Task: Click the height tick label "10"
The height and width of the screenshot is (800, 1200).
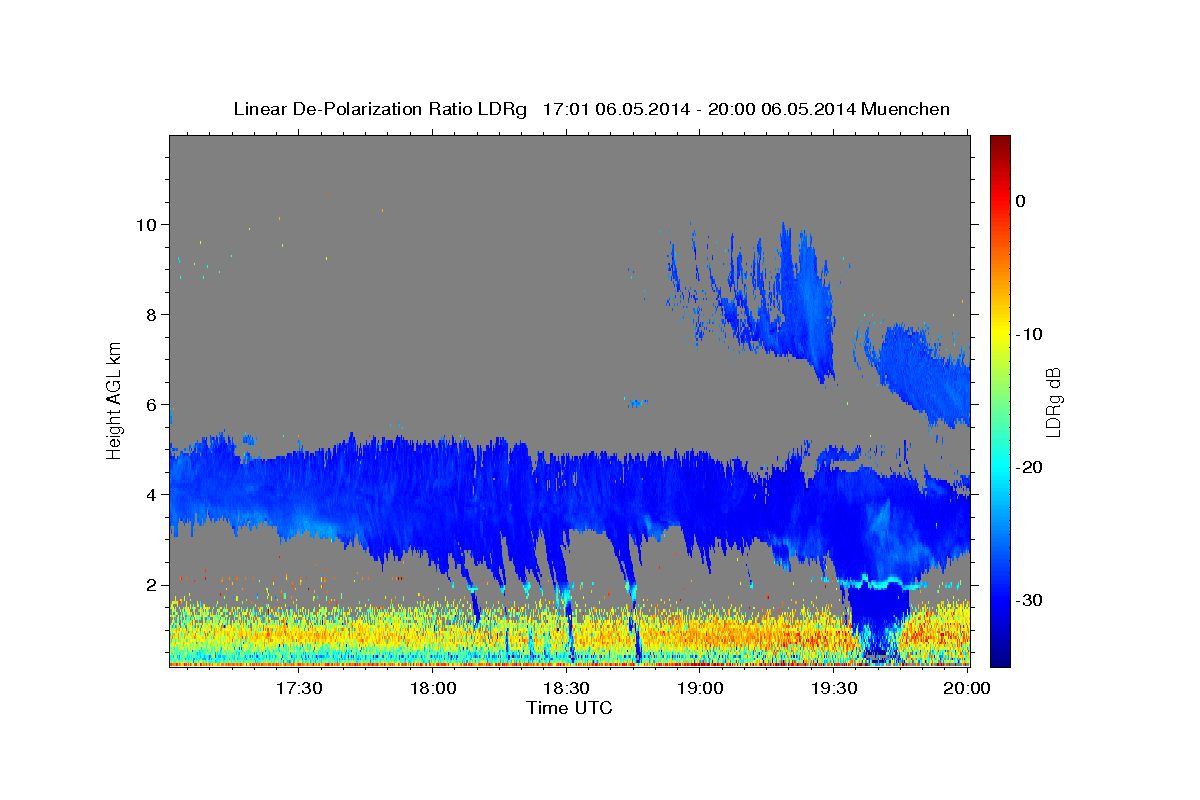Action: tap(146, 224)
